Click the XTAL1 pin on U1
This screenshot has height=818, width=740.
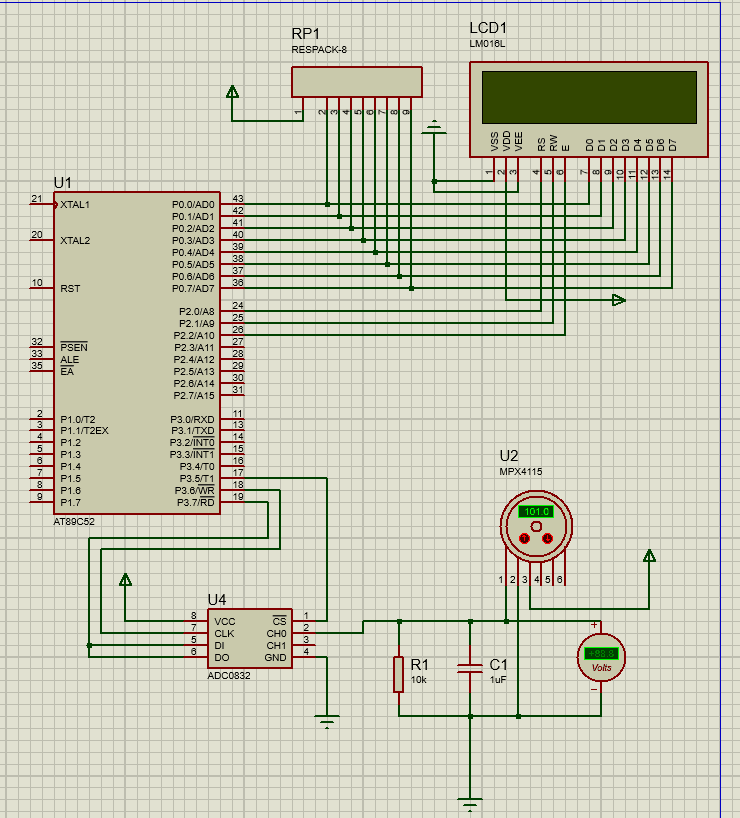point(75,204)
